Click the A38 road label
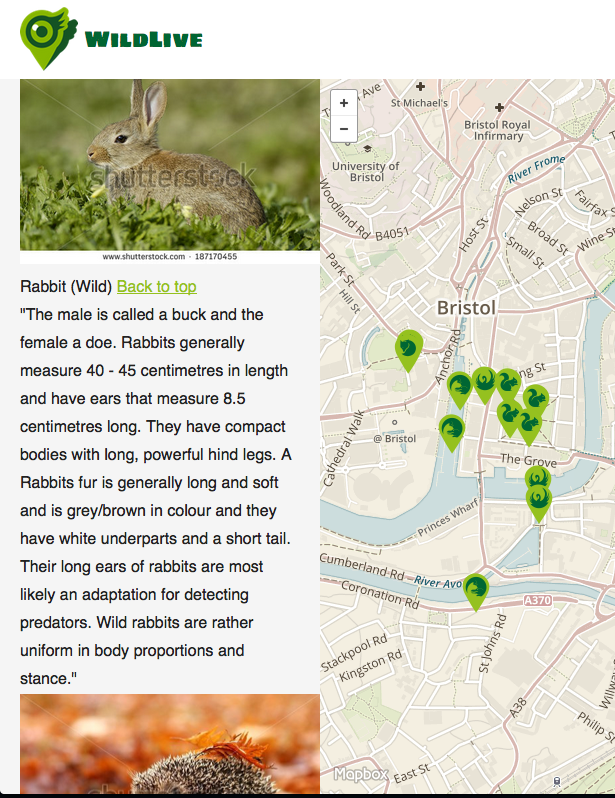Image resolution: width=615 pixels, height=798 pixels. pyautogui.click(x=518, y=708)
